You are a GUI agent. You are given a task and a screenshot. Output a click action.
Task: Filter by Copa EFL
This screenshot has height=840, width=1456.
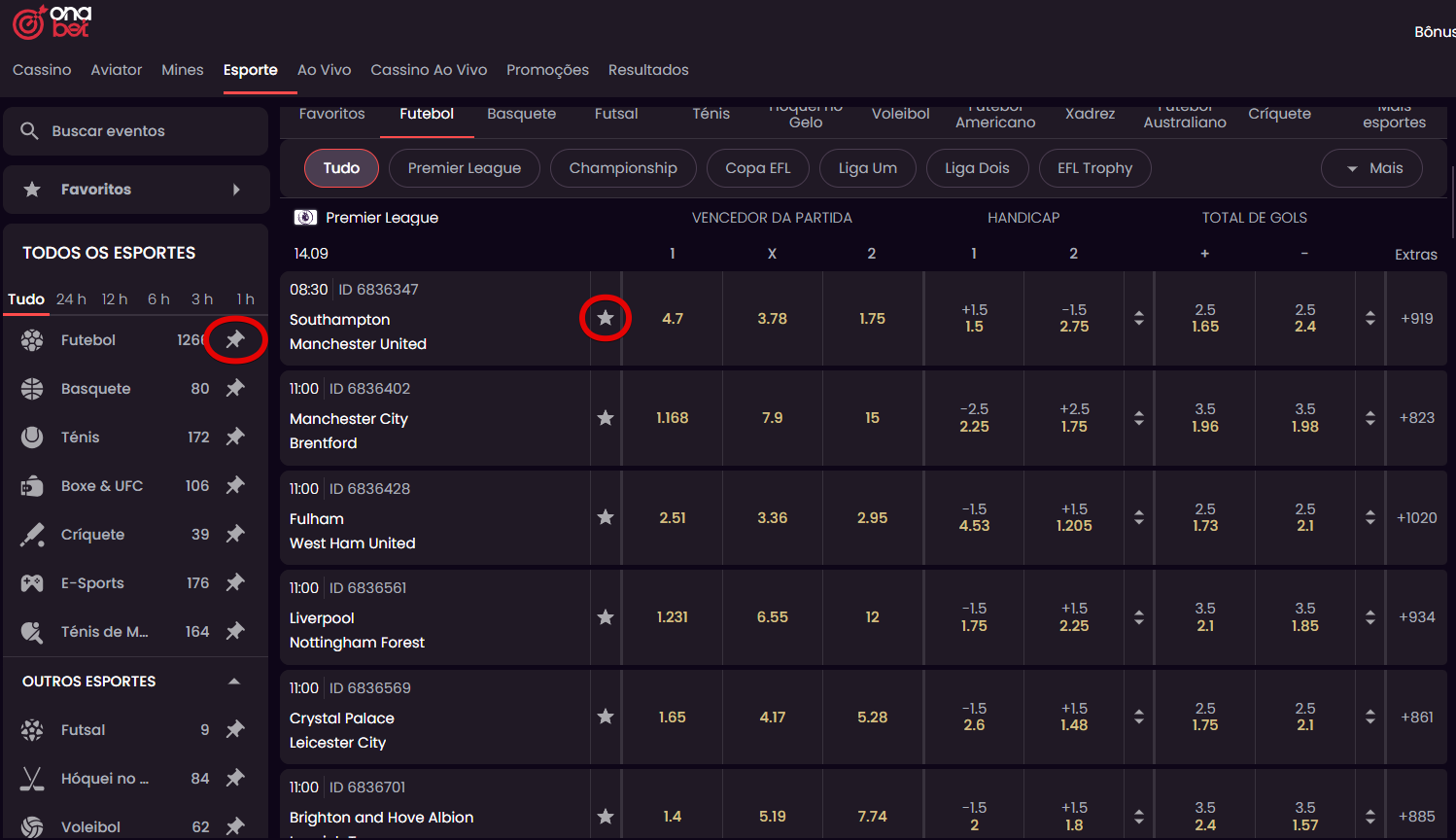(x=758, y=168)
